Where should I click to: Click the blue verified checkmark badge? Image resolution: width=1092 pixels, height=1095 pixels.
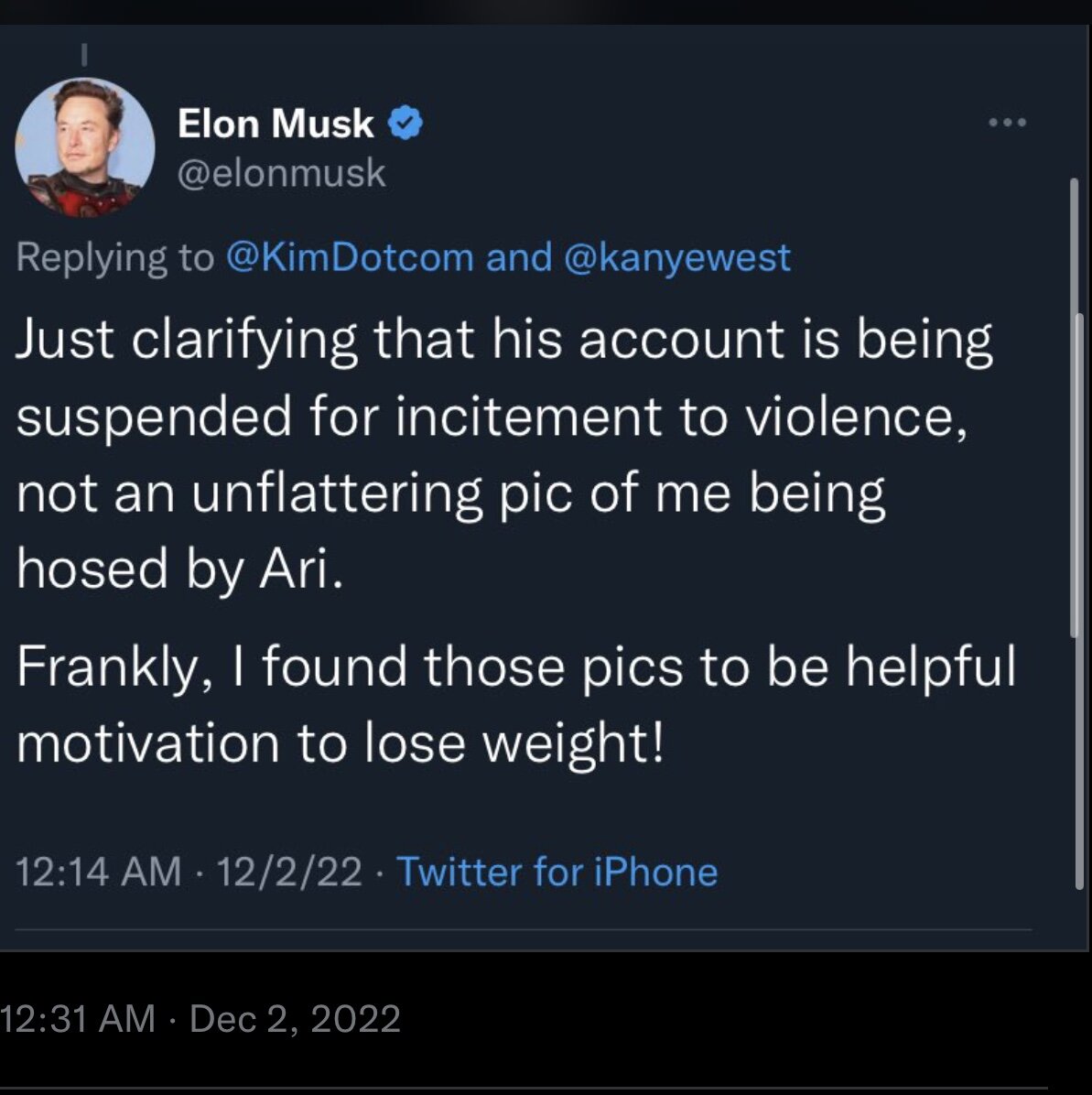coord(406,123)
